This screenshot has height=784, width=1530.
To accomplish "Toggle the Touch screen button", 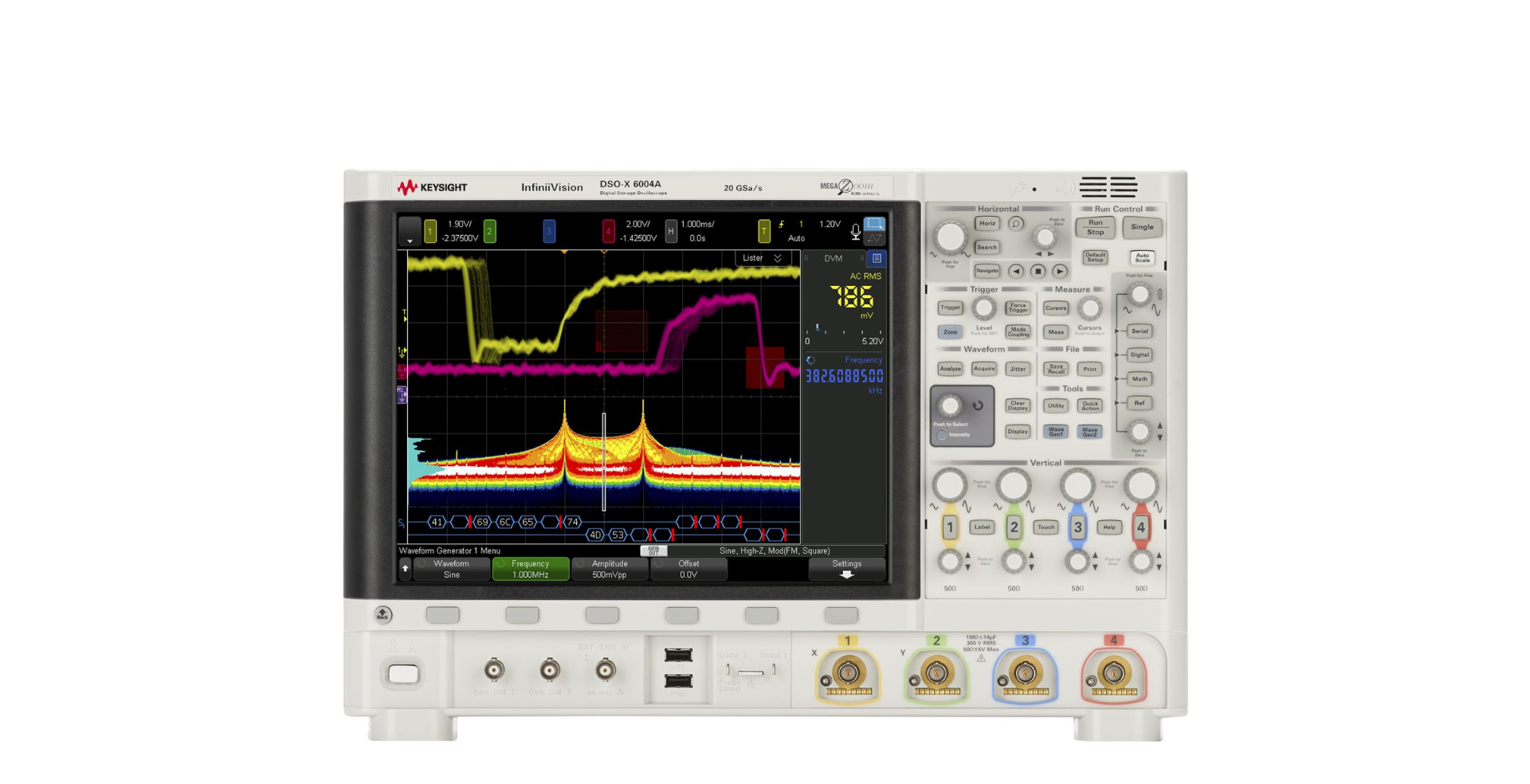I will [1045, 527].
